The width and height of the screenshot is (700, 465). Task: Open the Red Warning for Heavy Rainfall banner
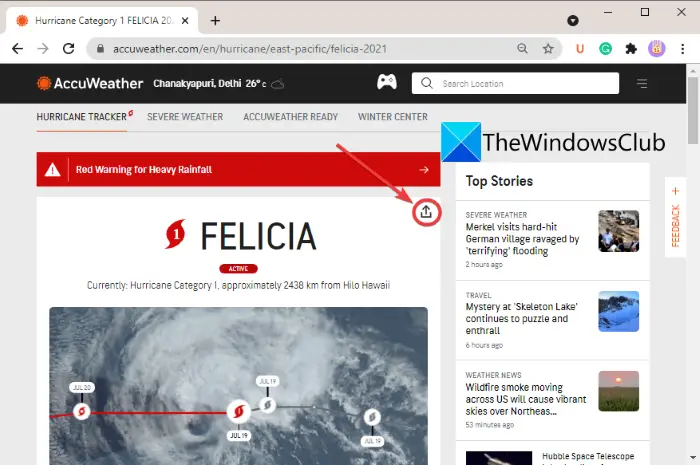point(238,170)
